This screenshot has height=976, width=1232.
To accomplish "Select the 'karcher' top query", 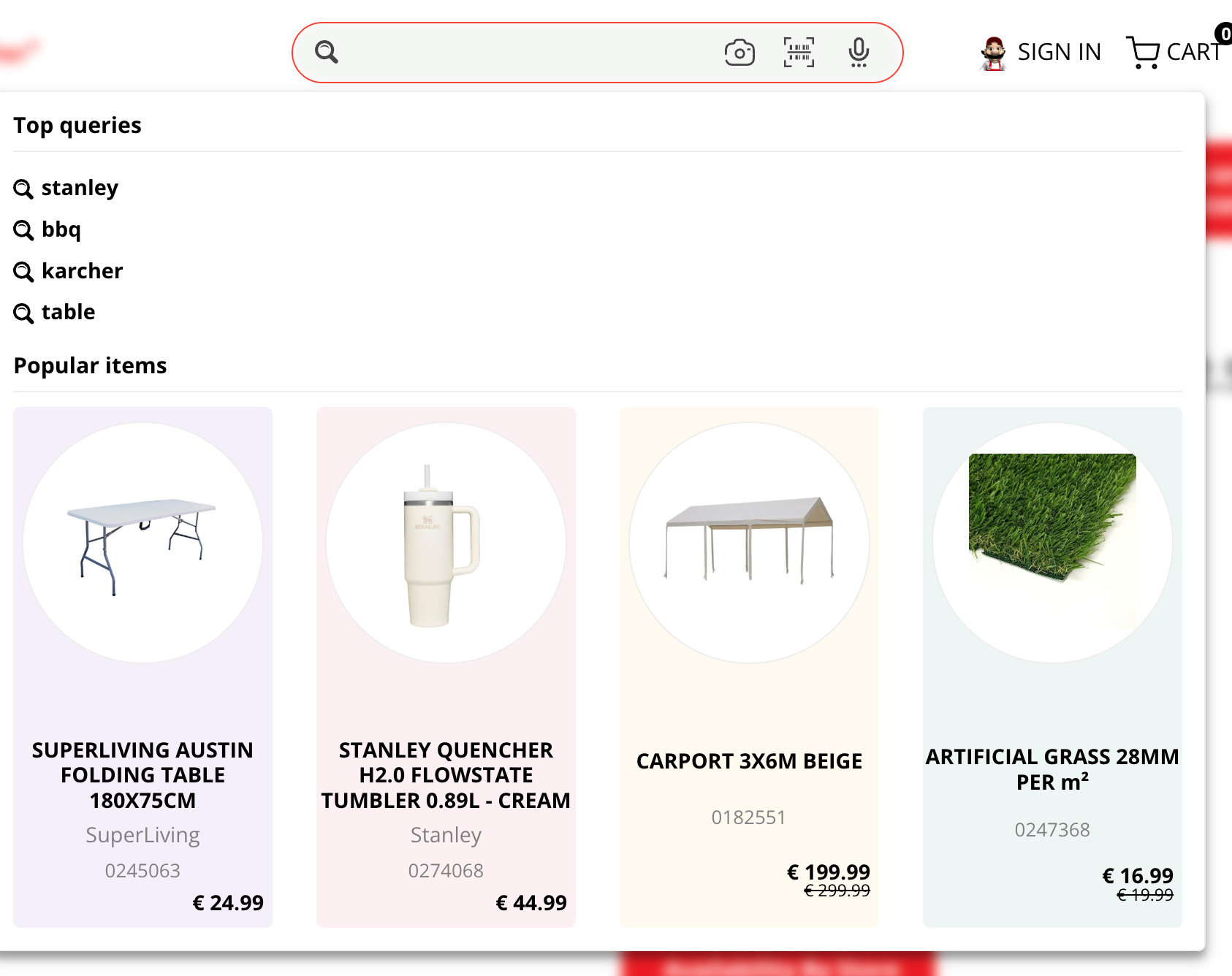I will (83, 271).
